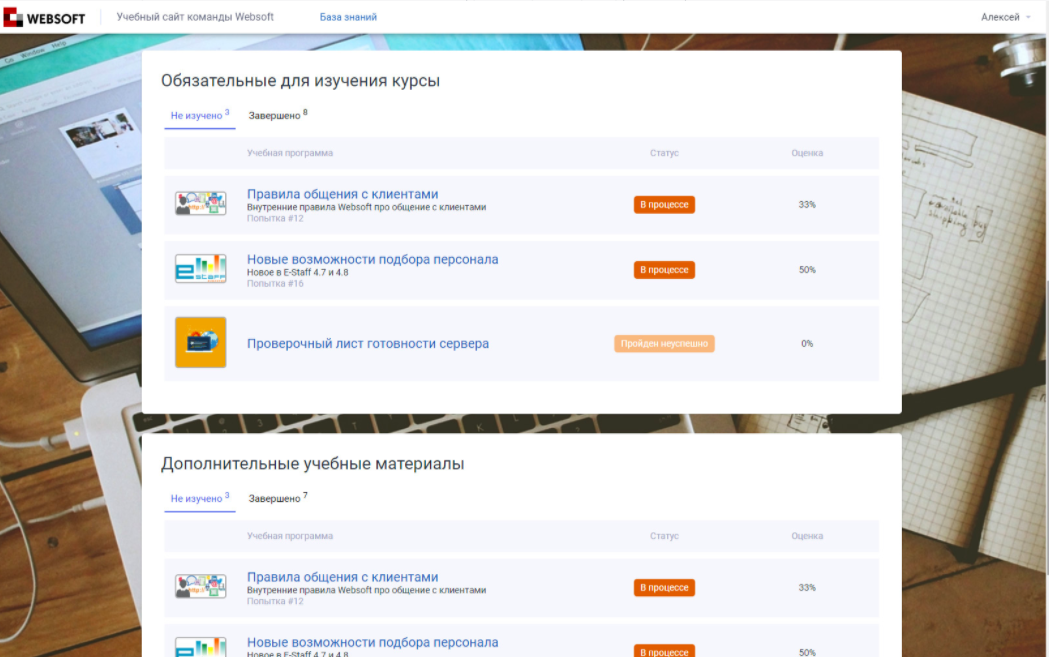Expand the Алексей user menu
This screenshot has width=1049, height=657.
pos(1006,17)
